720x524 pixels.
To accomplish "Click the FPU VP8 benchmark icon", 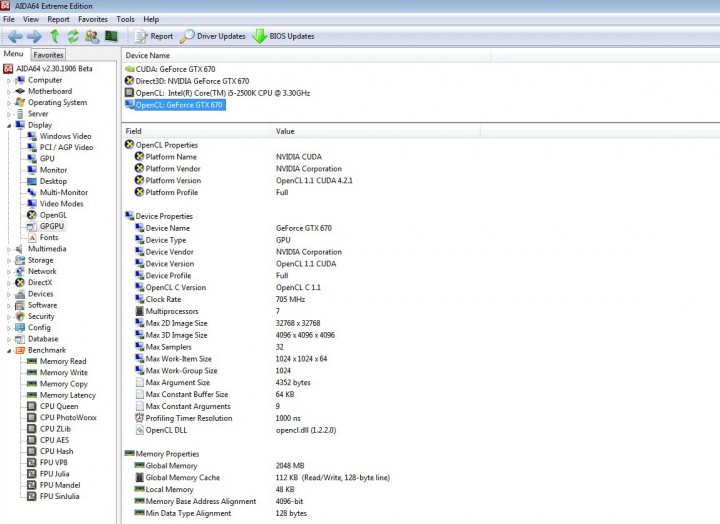I will tap(32, 462).
